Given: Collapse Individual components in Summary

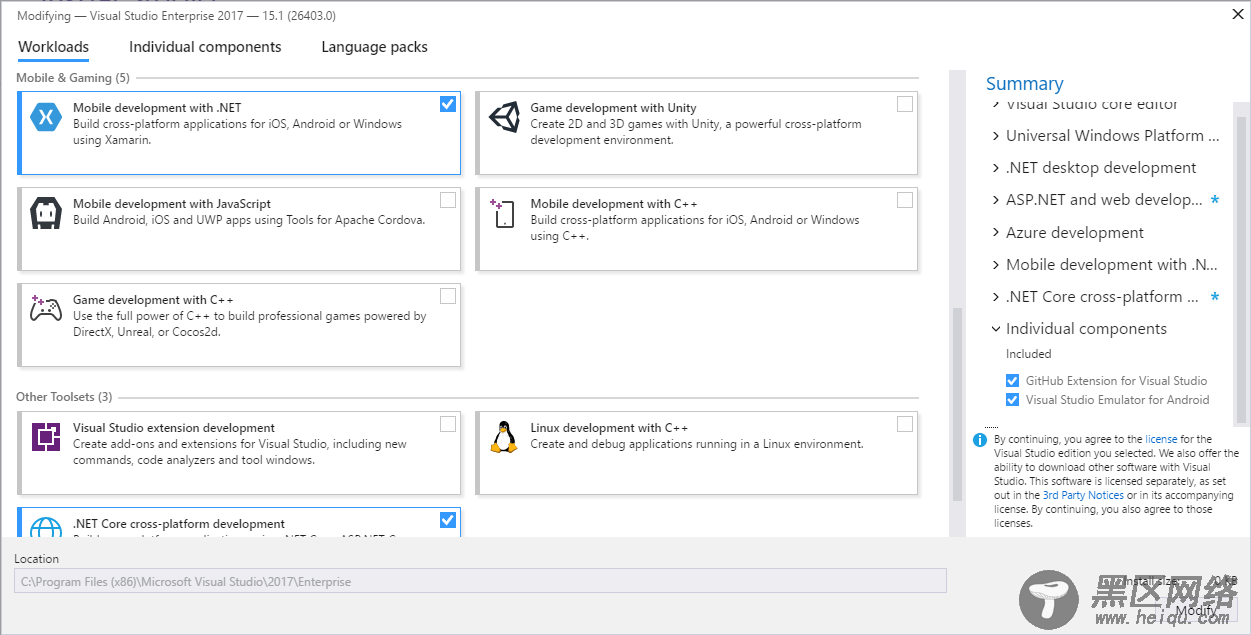Looking at the screenshot, I should tap(996, 329).
